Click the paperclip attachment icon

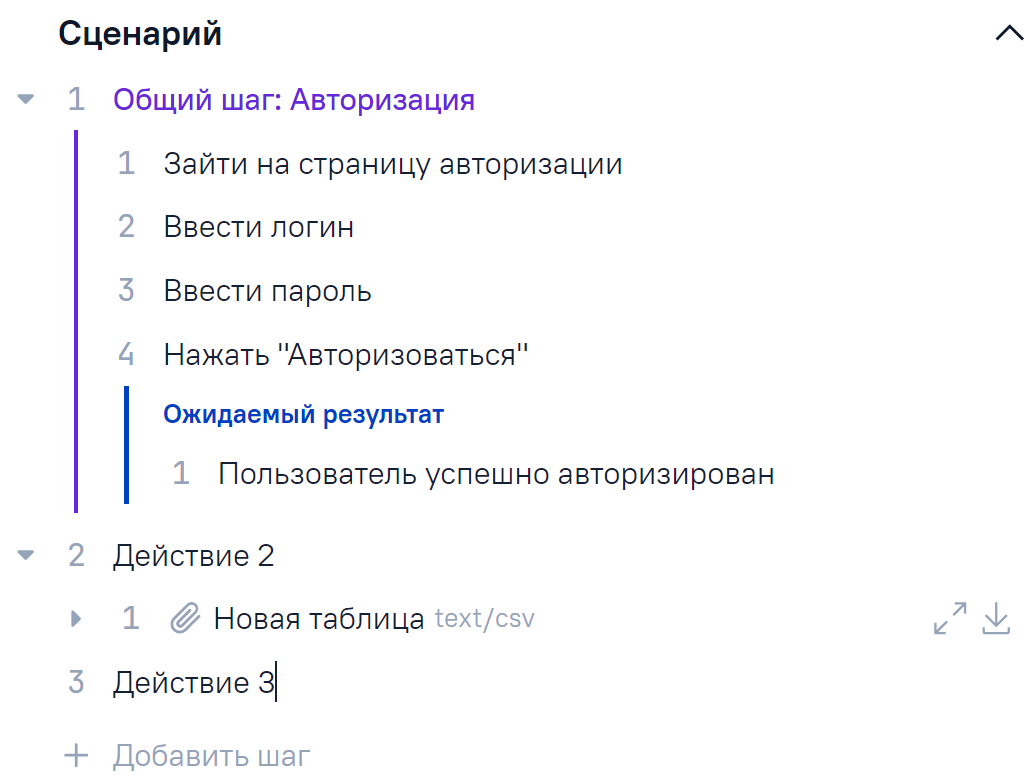pos(185,619)
